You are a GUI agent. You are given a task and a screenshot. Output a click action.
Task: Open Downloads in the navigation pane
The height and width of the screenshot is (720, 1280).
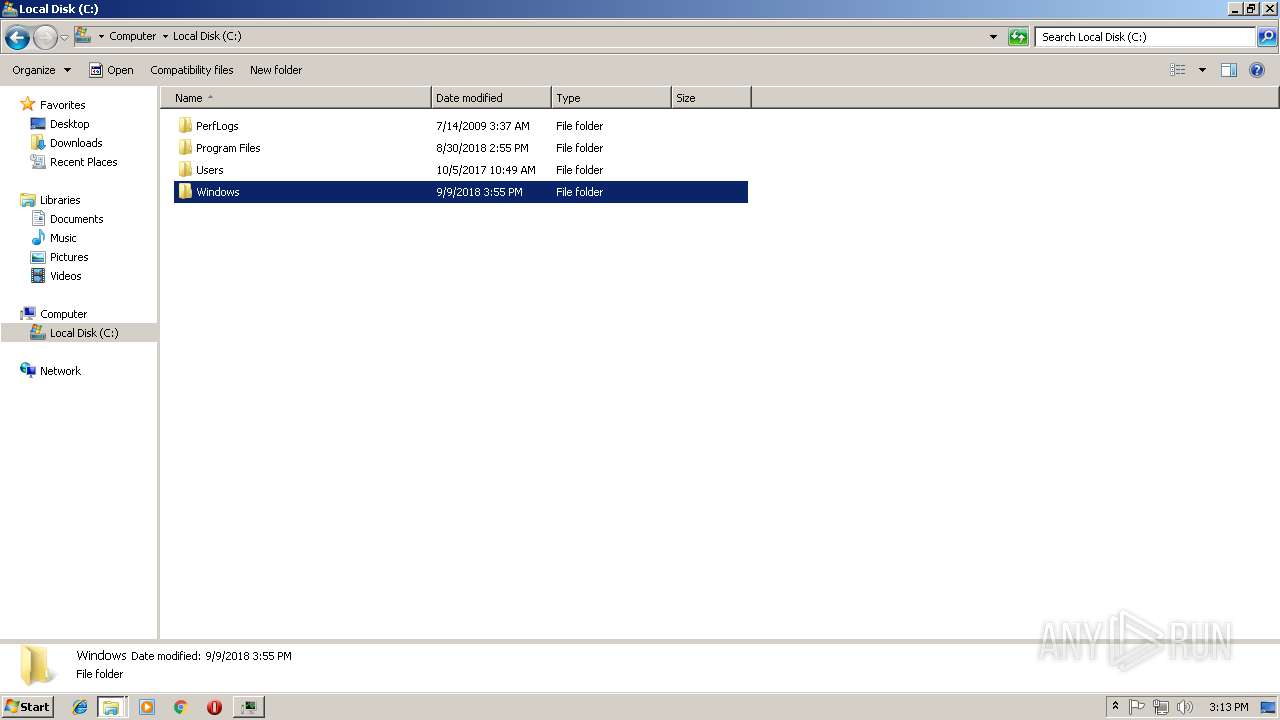coord(76,143)
